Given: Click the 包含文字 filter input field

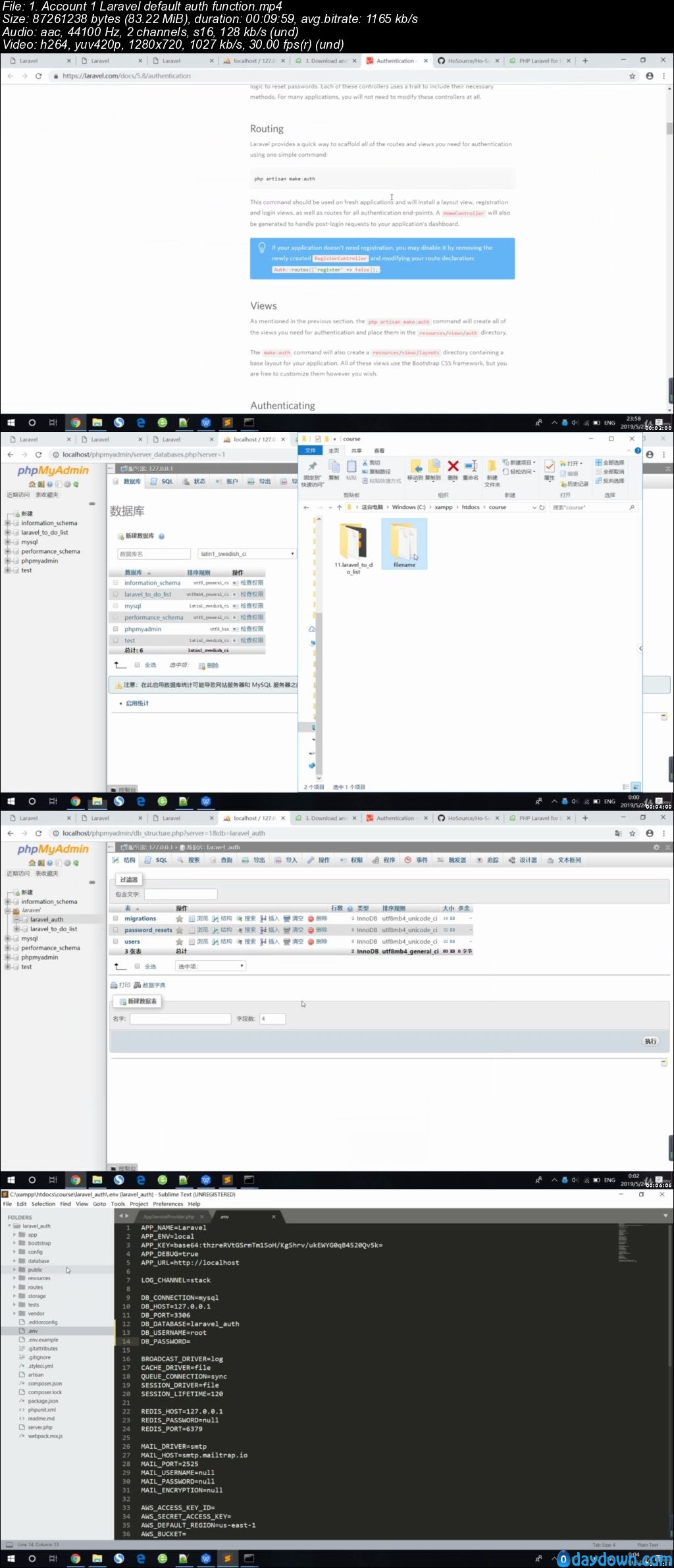Looking at the screenshot, I should coord(180,894).
